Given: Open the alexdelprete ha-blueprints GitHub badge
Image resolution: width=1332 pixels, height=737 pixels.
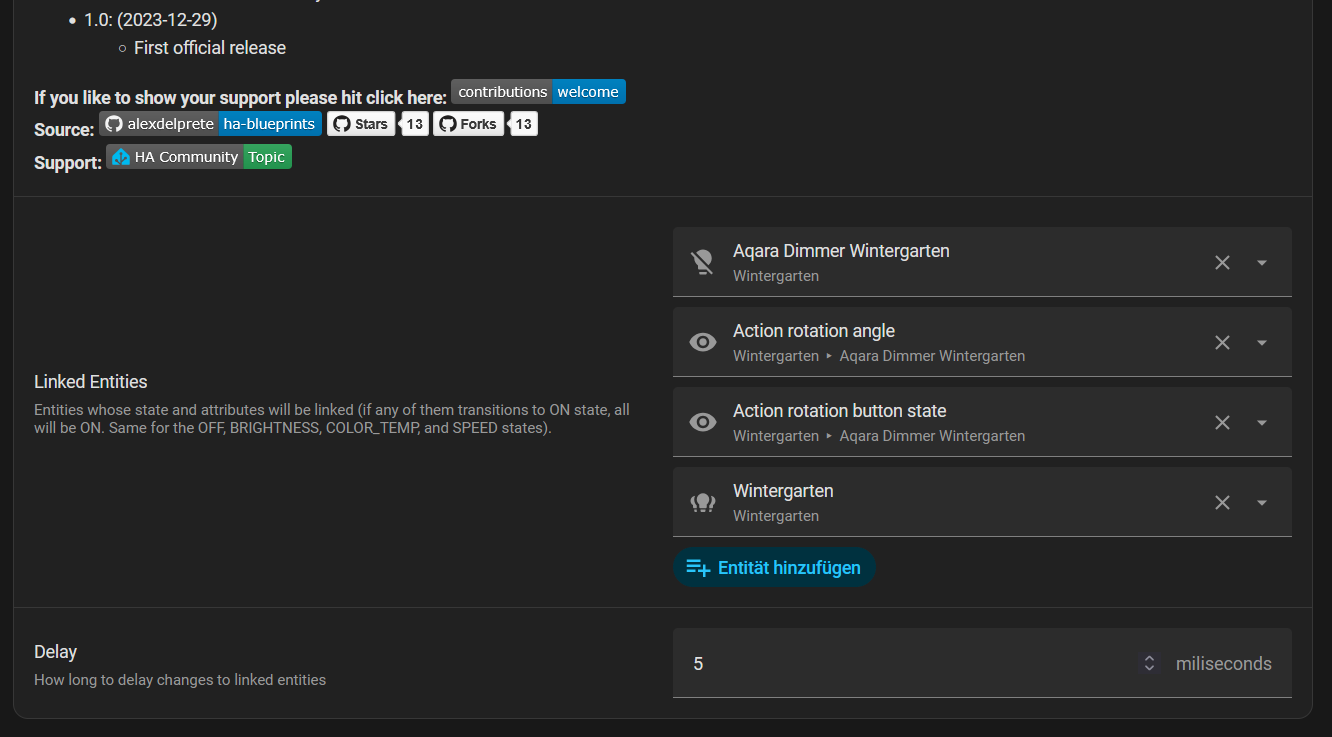Looking at the screenshot, I should point(210,124).
